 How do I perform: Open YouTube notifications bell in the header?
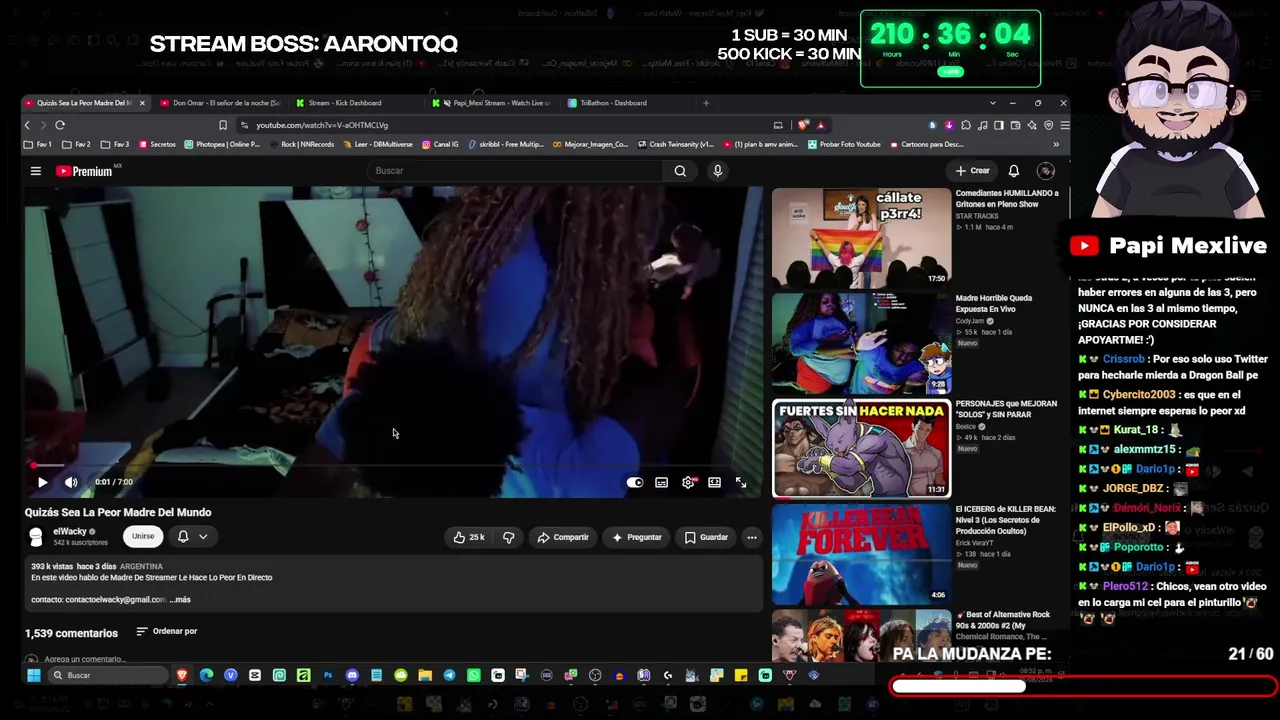[x=1014, y=171]
